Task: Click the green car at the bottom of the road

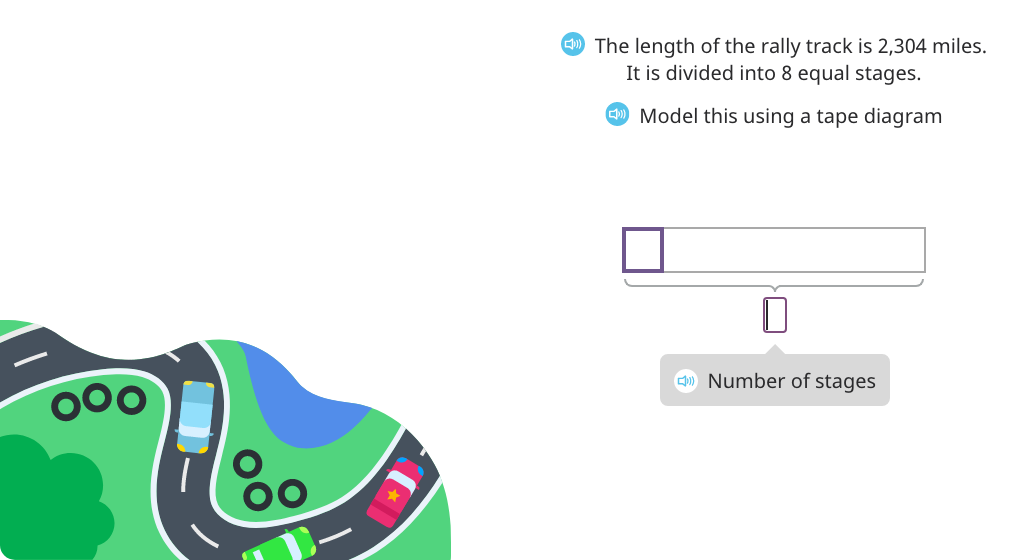Action: coord(280,546)
